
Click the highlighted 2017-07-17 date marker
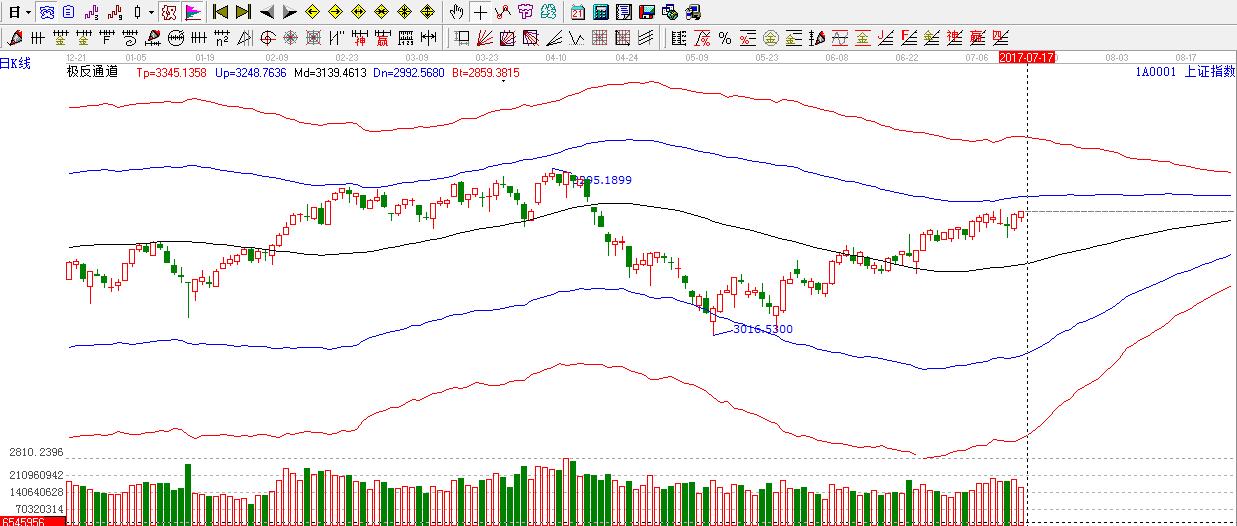(x=1027, y=59)
